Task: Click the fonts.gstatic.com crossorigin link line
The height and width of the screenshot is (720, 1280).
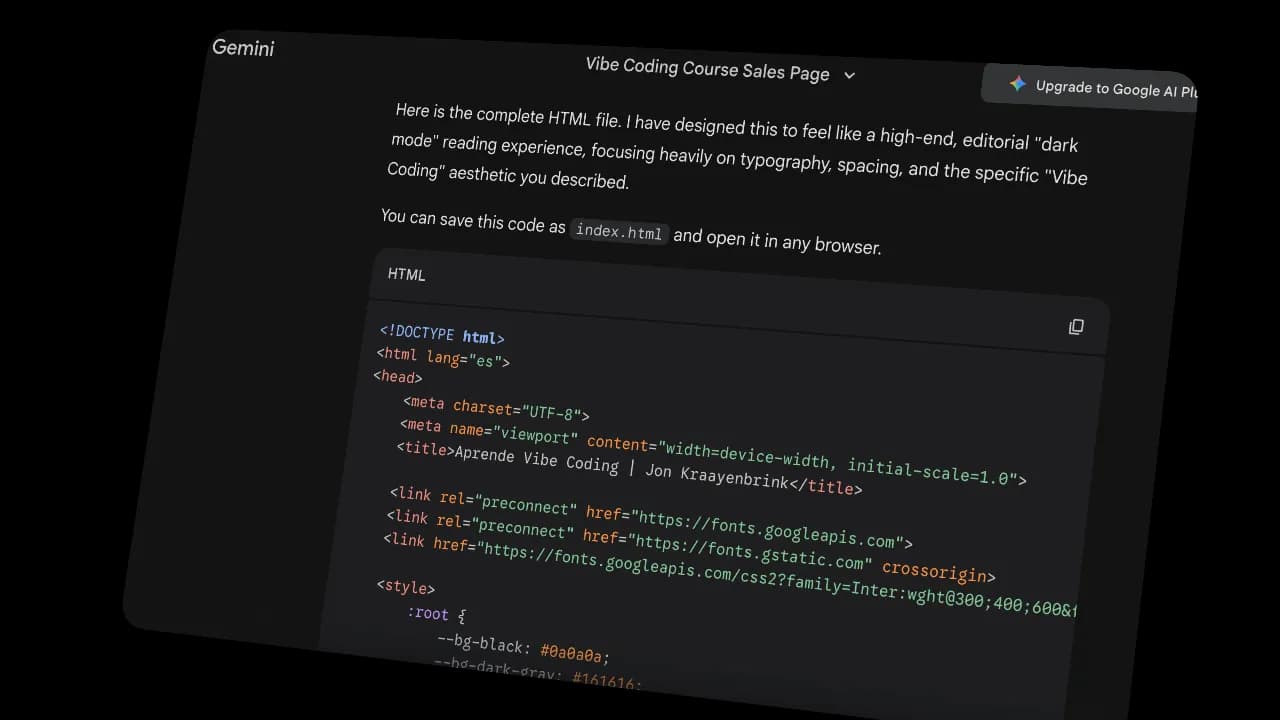Action: [690, 546]
